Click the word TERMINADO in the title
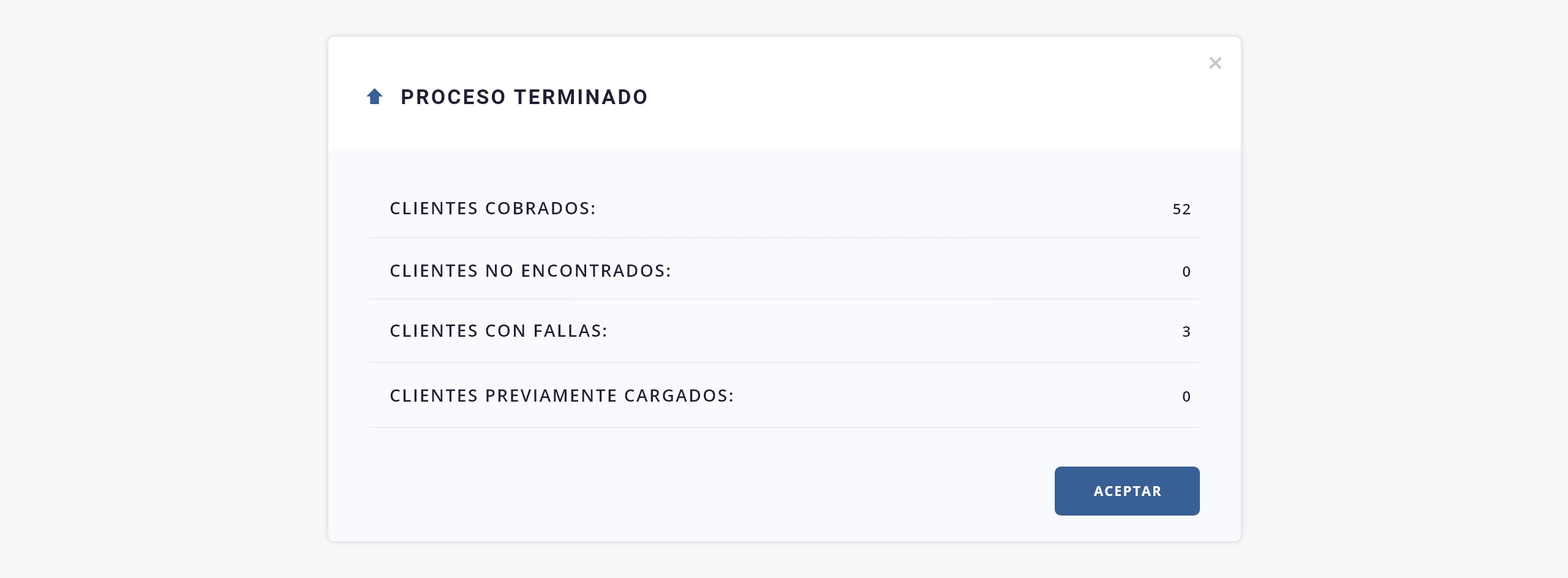 [581, 97]
